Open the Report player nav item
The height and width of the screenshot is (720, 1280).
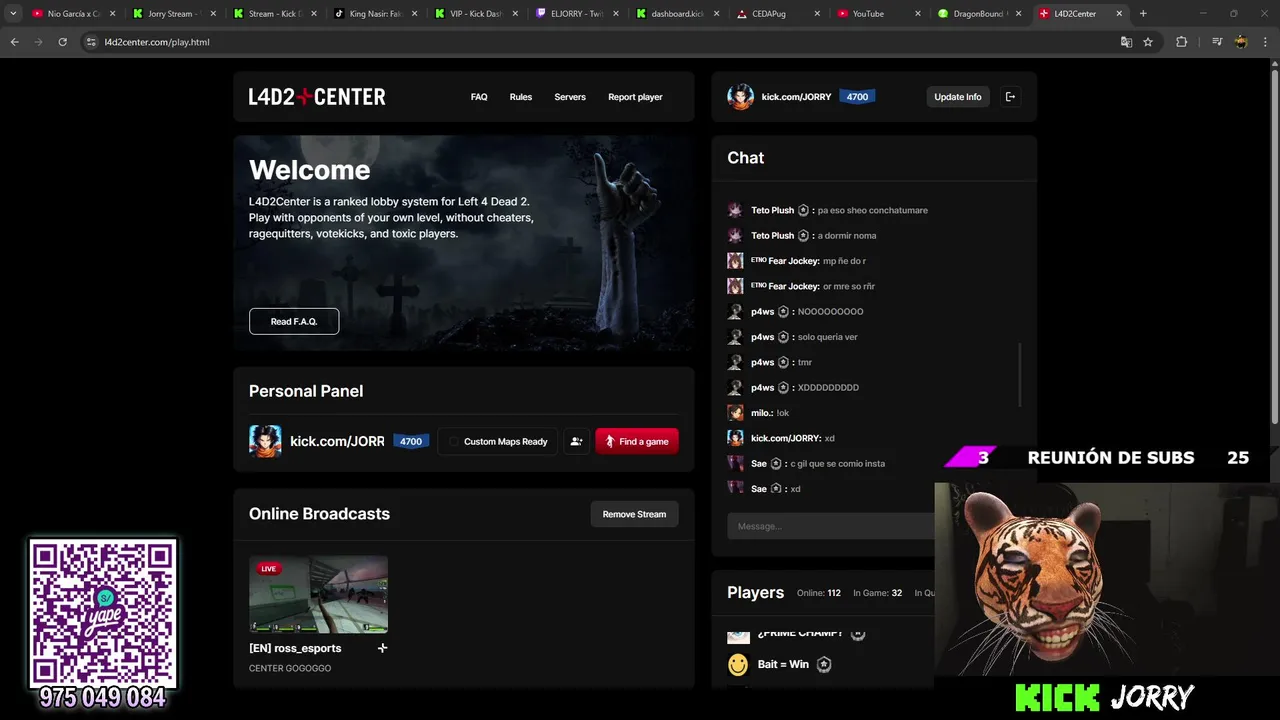pyautogui.click(x=635, y=97)
